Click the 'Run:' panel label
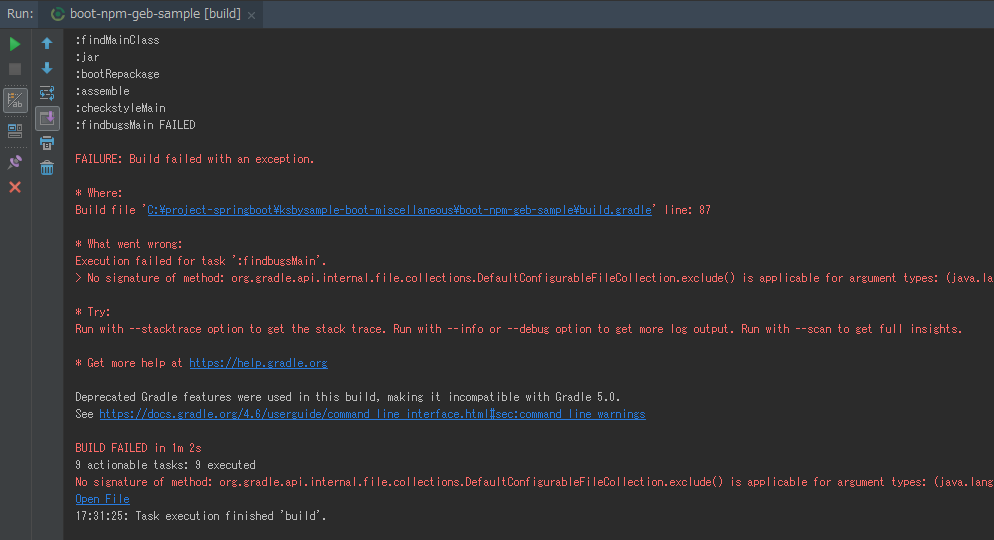The image size is (994, 540). [20, 14]
